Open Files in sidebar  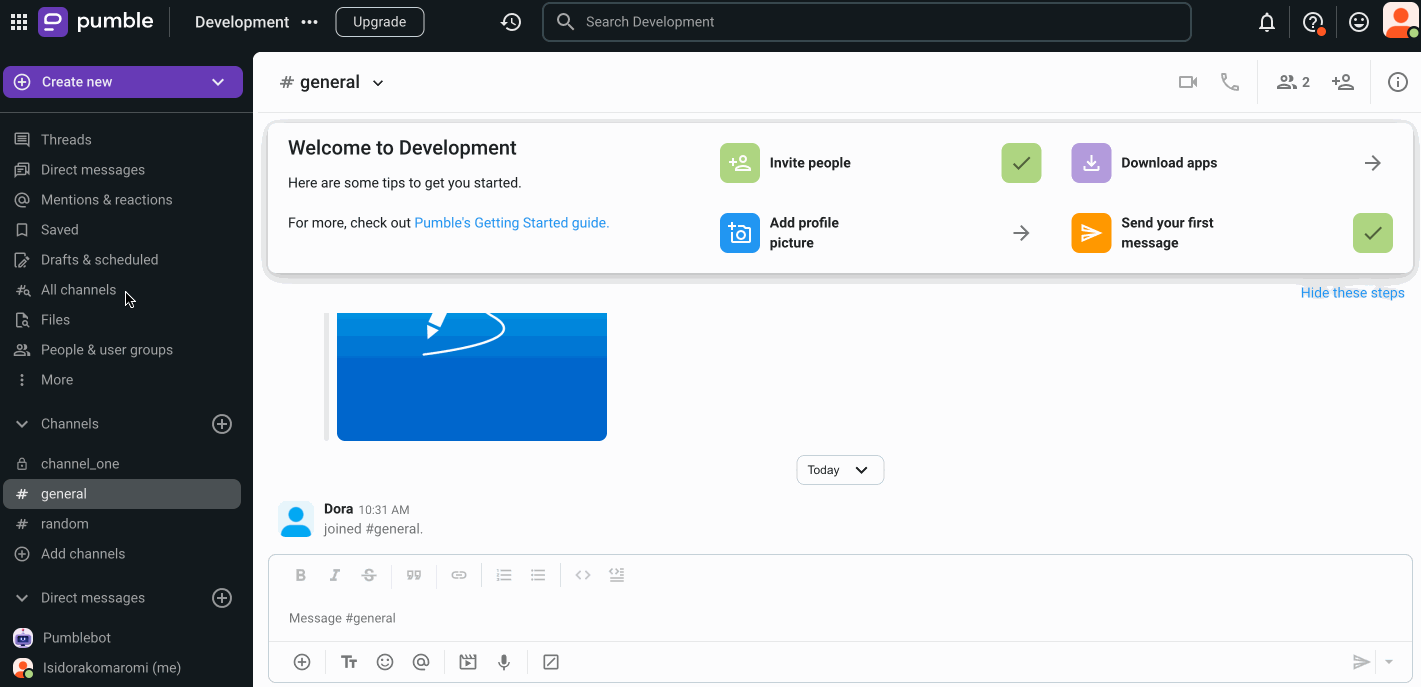pos(55,320)
